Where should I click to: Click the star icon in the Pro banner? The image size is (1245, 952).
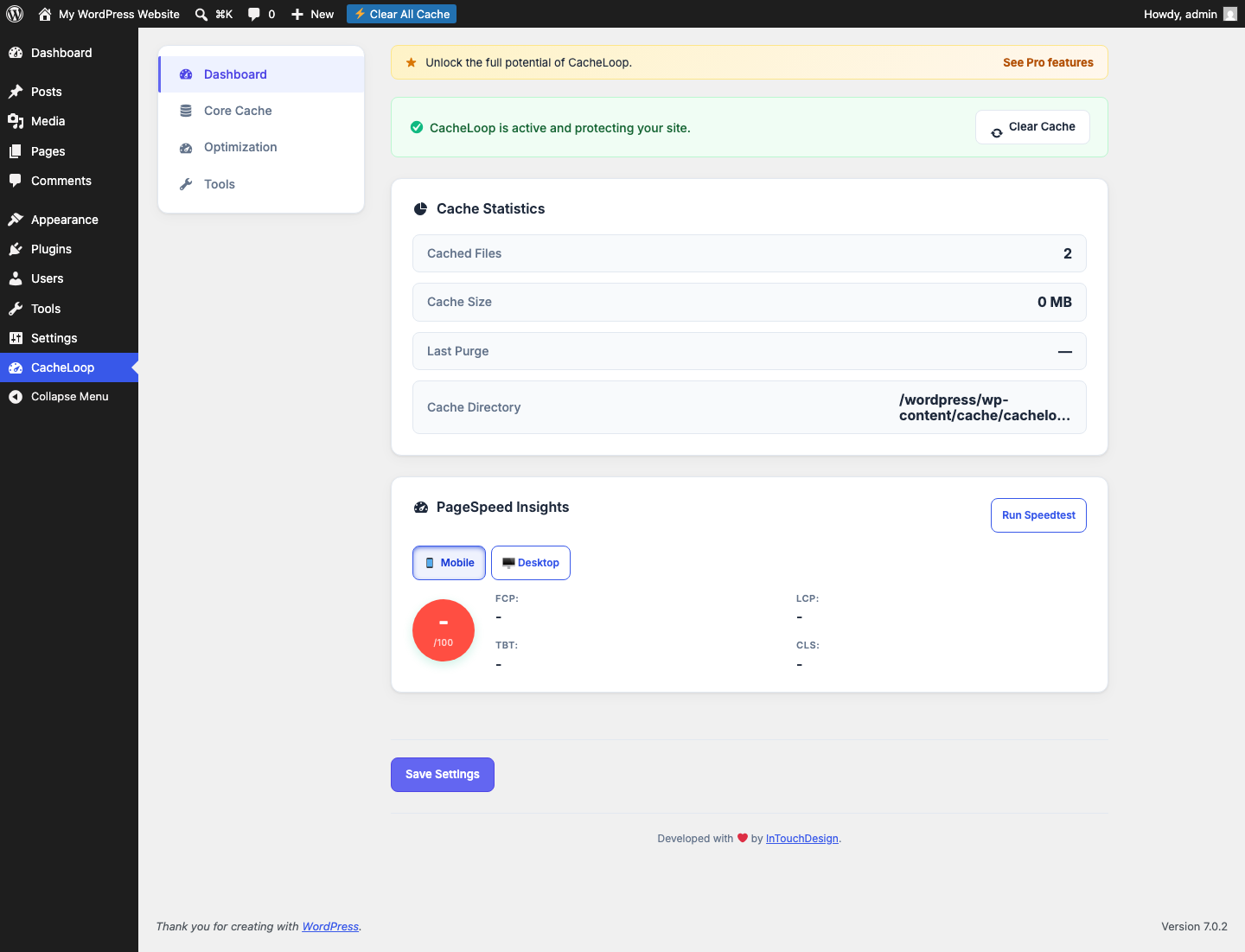[412, 62]
